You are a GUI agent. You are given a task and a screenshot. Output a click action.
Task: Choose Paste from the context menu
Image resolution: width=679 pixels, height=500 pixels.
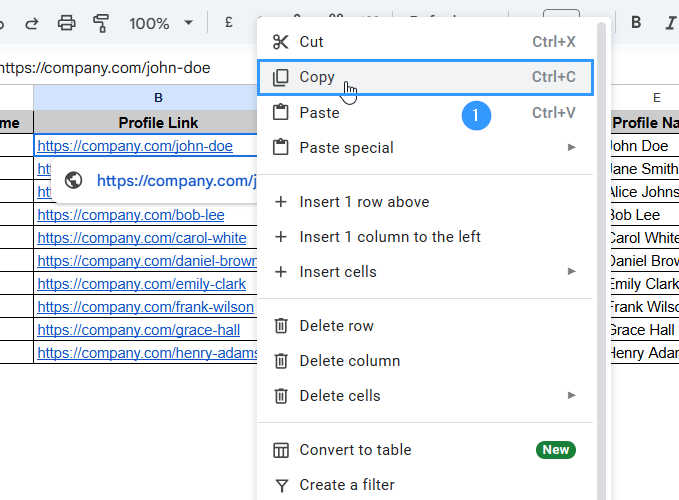click(x=425, y=113)
